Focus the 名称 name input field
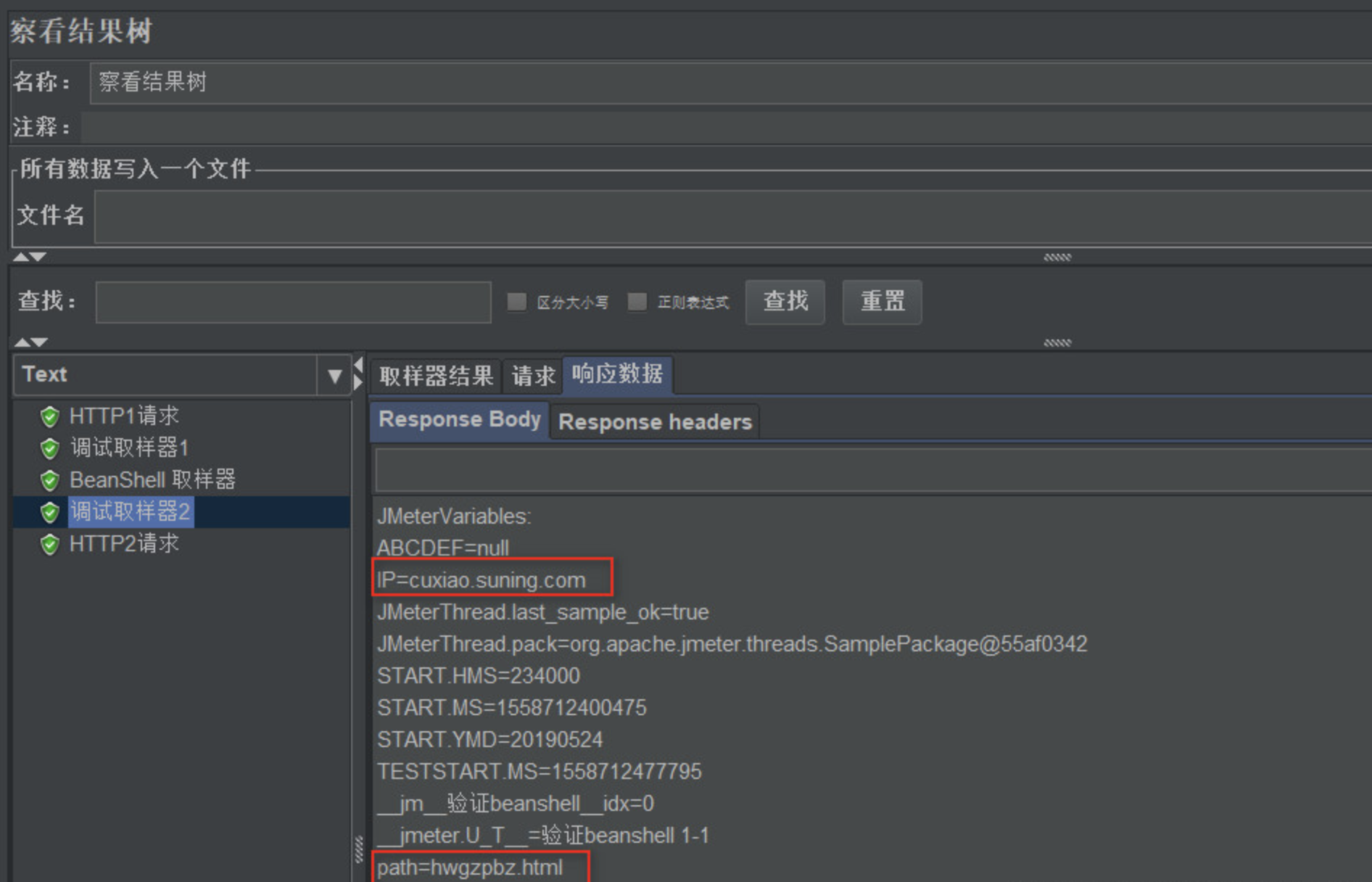 tap(731, 82)
